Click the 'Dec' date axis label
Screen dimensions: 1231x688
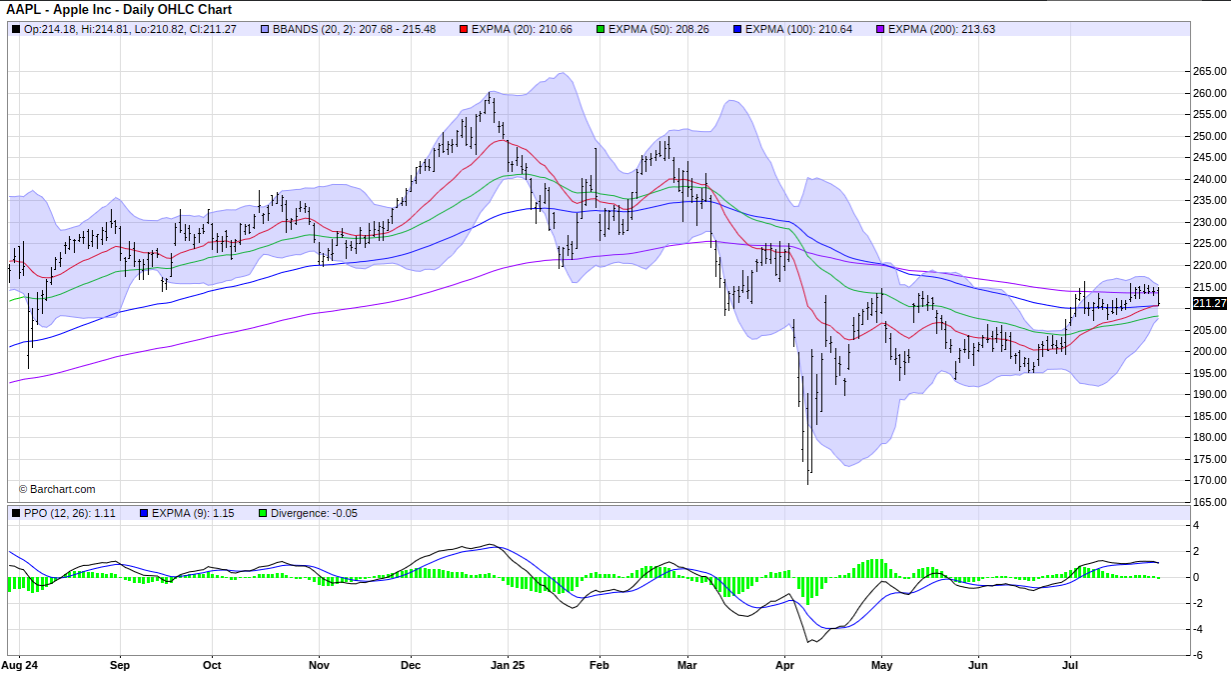[410, 664]
